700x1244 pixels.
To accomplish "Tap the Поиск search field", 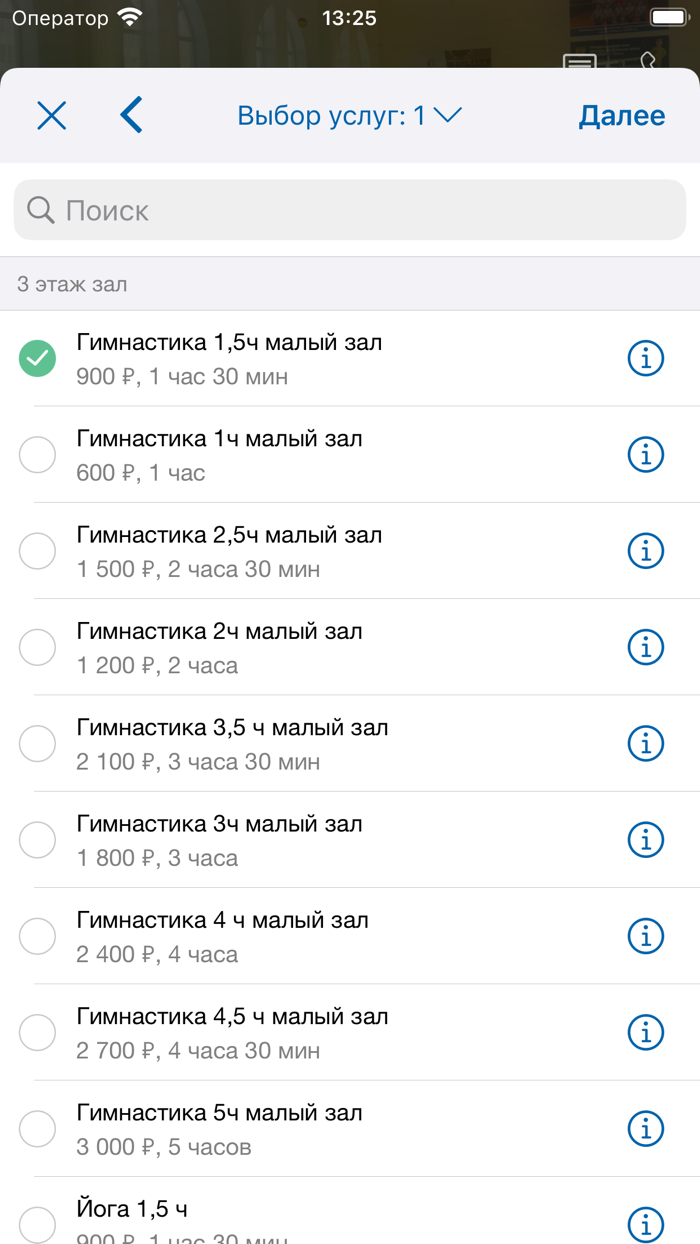I will [350, 210].
